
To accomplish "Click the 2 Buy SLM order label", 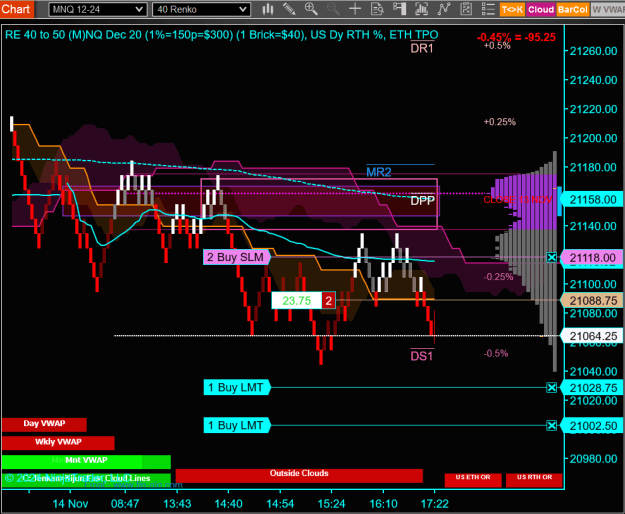I will coord(236,257).
